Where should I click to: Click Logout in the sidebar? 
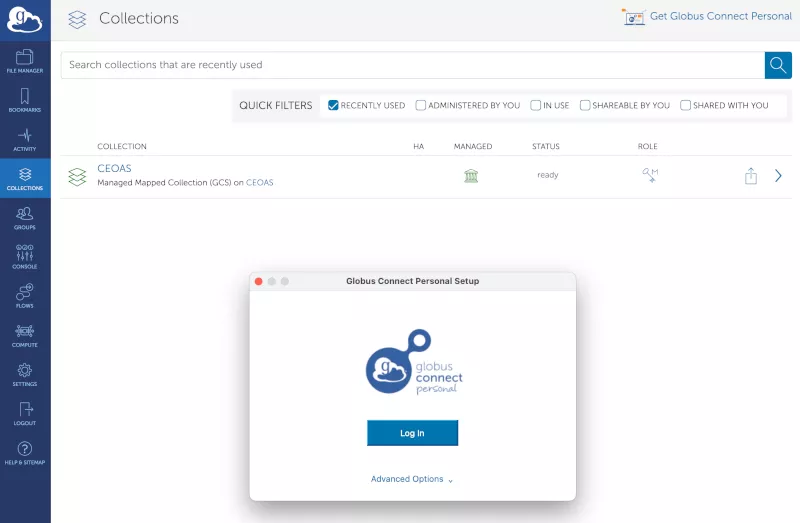pos(24,413)
